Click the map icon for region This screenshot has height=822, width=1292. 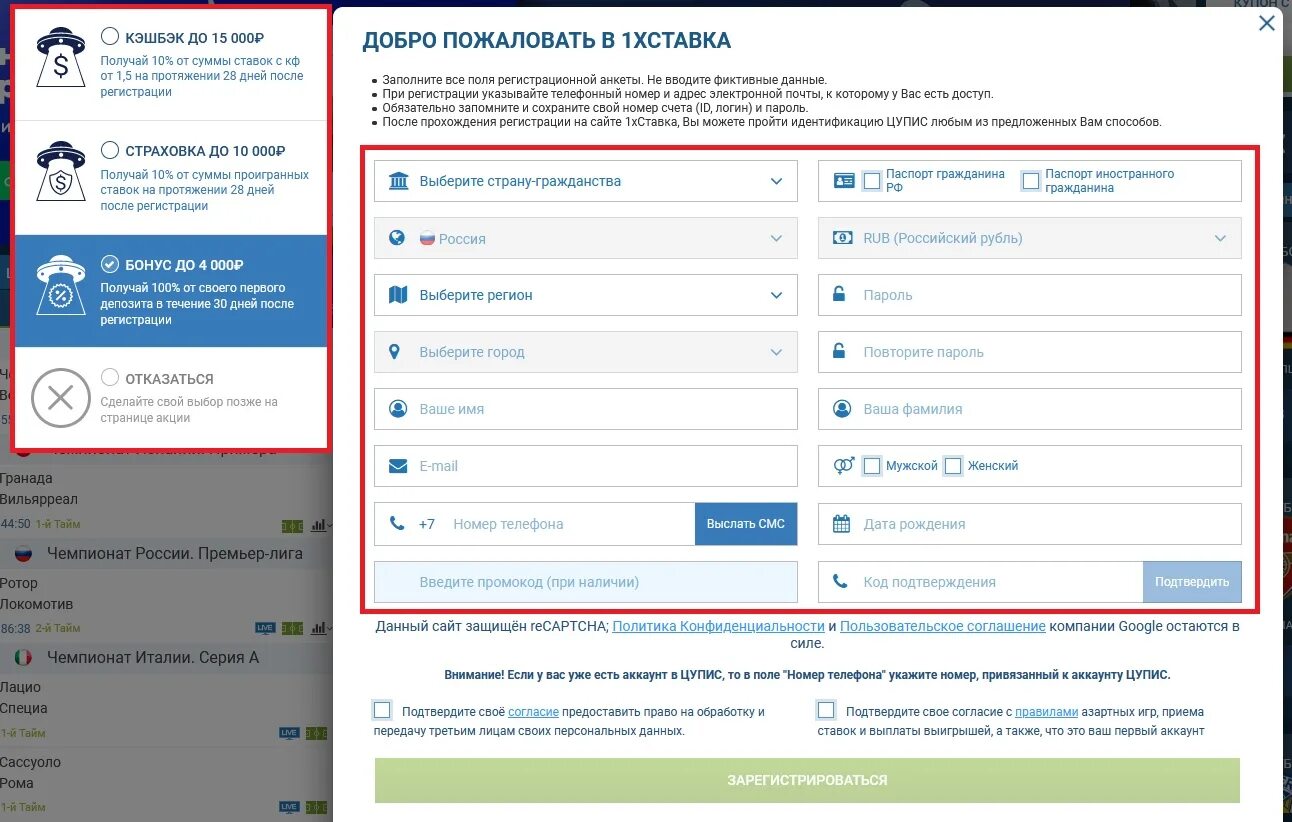coord(398,295)
